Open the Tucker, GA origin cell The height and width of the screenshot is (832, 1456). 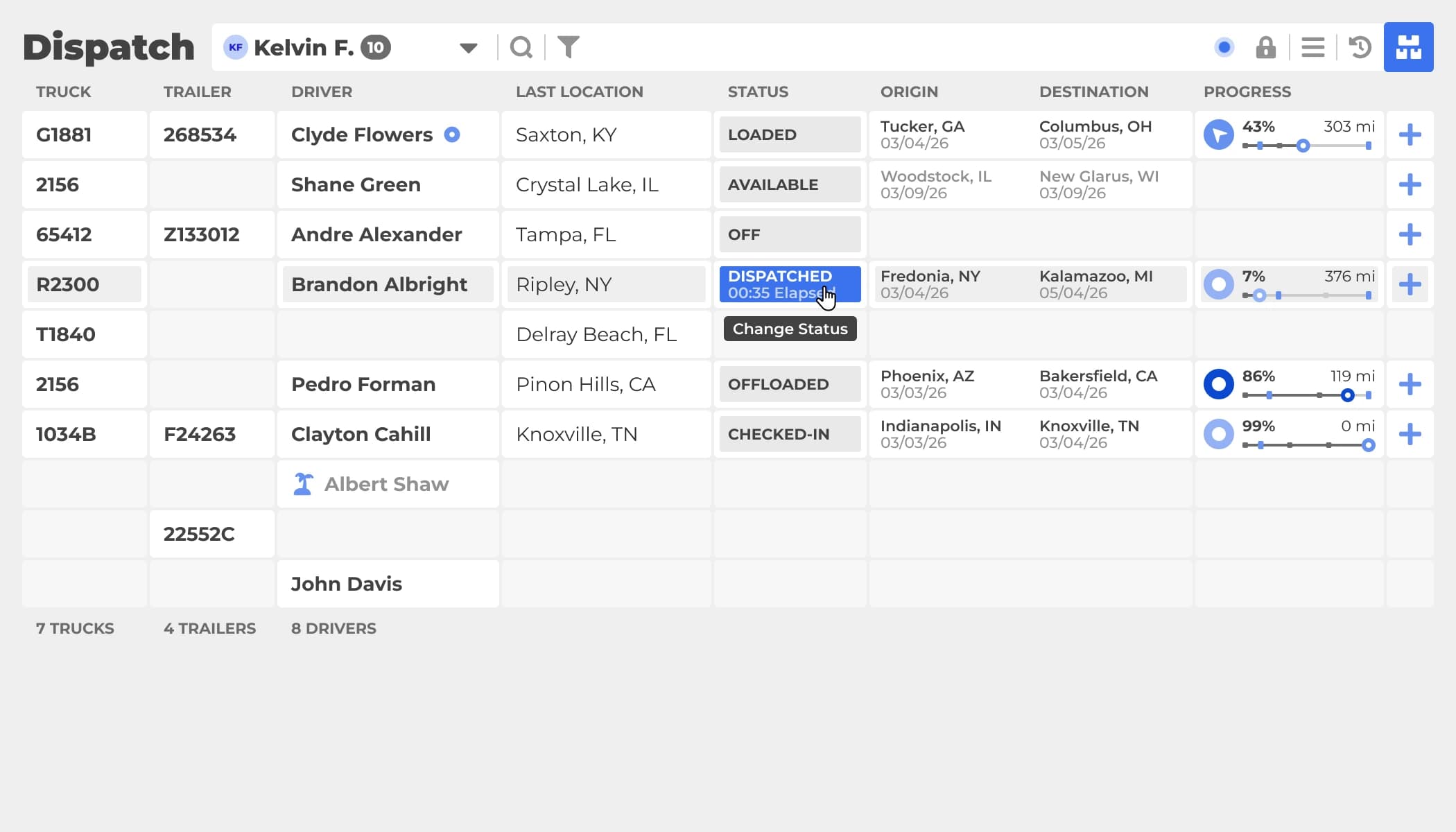(x=923, y=135)
